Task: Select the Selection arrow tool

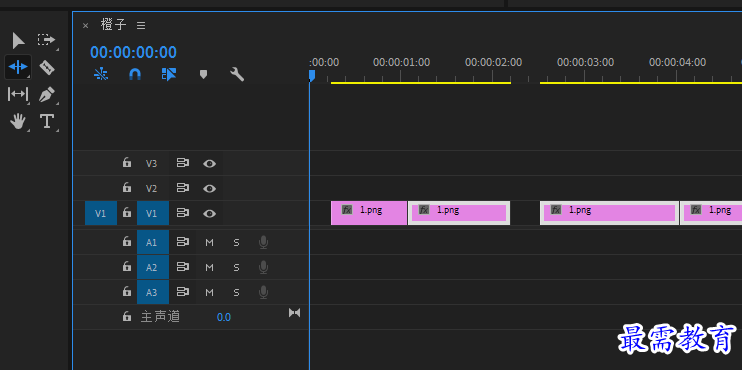Action: (x=18, y=41)
